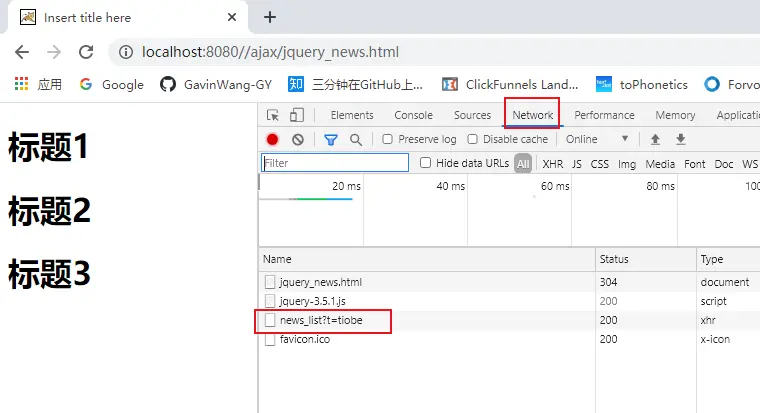
Task: Filter requests by Media
Action: [660, 164]
